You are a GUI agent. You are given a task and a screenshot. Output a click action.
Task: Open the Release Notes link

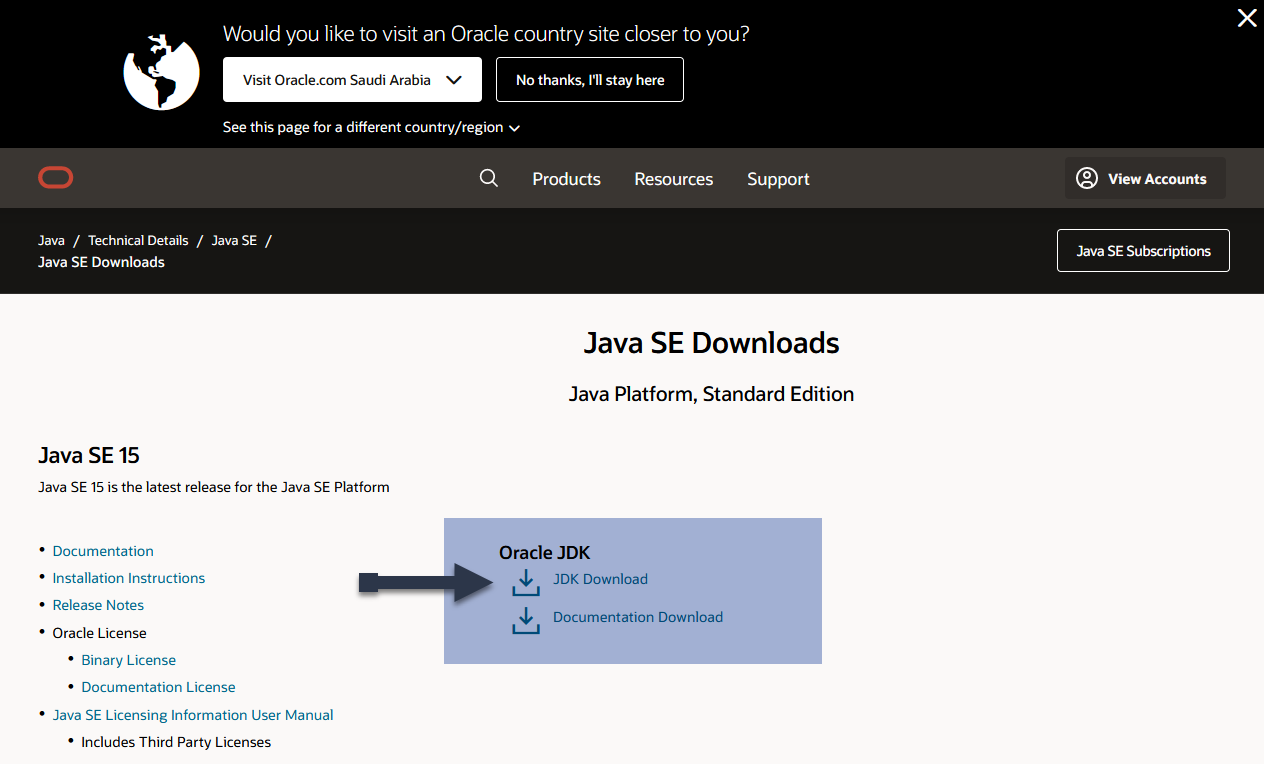tap(98, 605)
